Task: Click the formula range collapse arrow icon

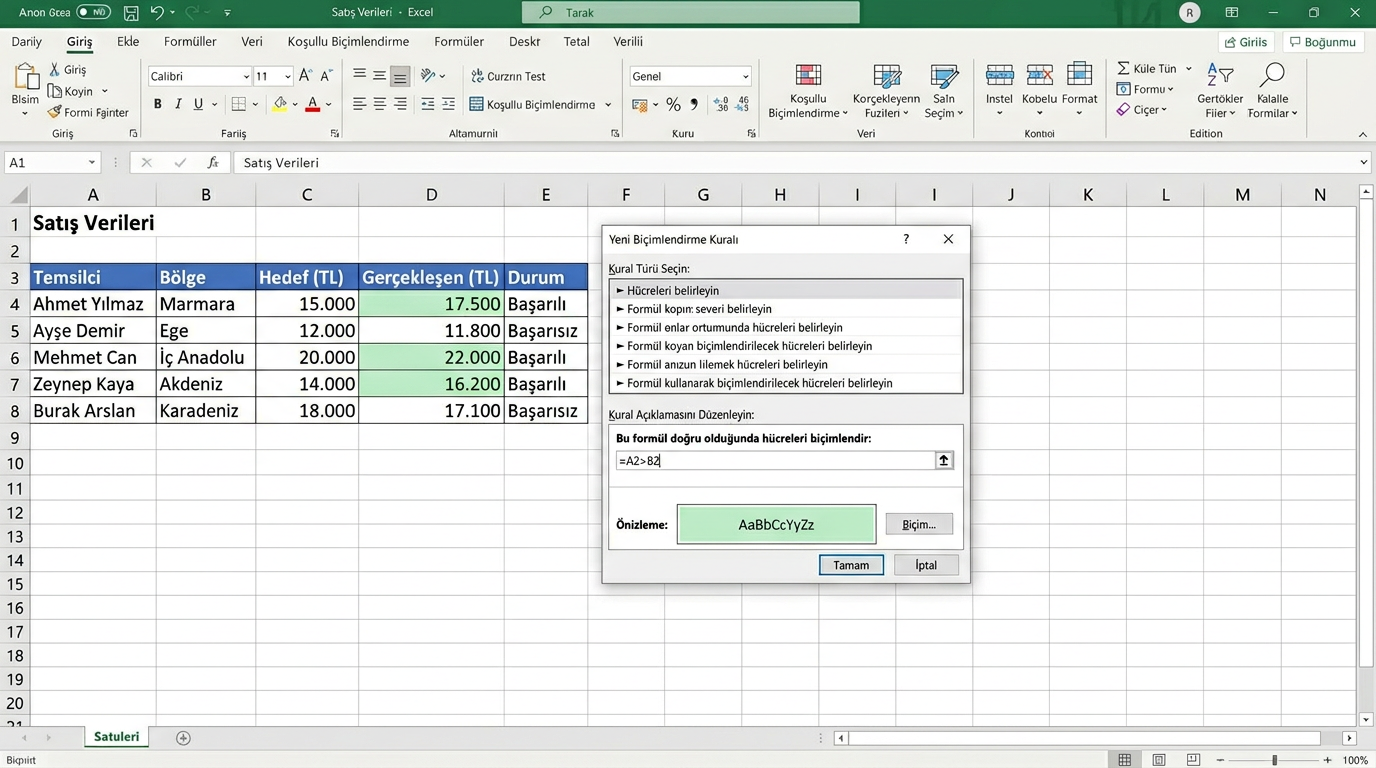Action: point(943,460)
